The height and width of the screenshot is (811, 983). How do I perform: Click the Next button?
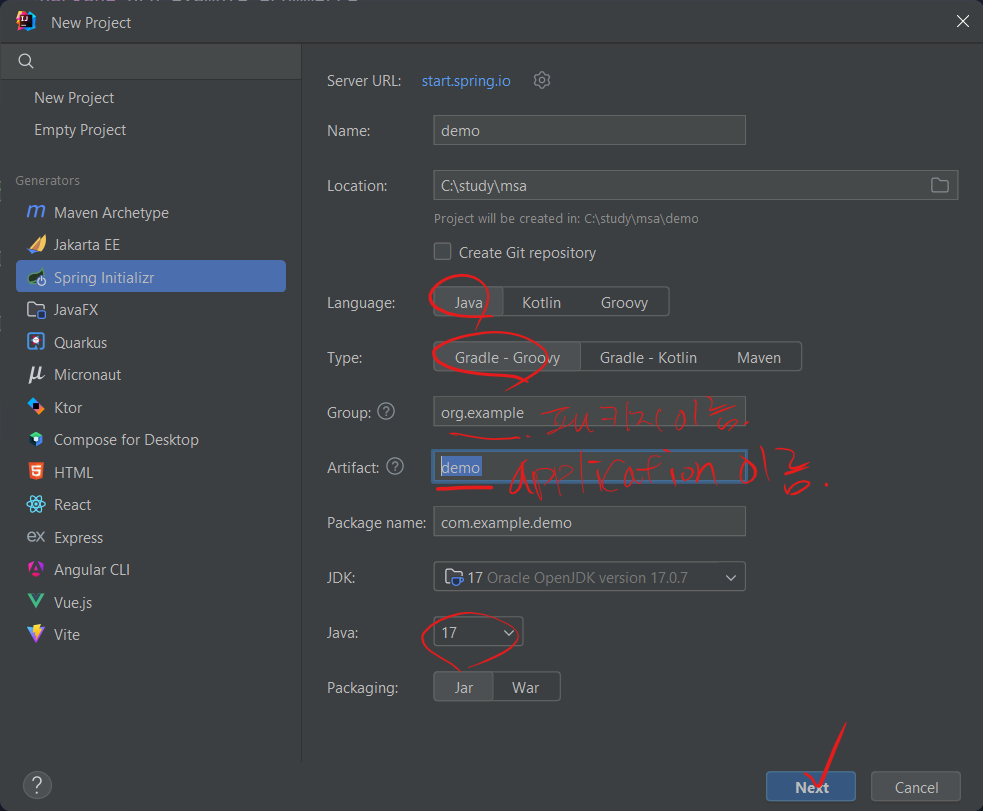click(x=811, y=787)
